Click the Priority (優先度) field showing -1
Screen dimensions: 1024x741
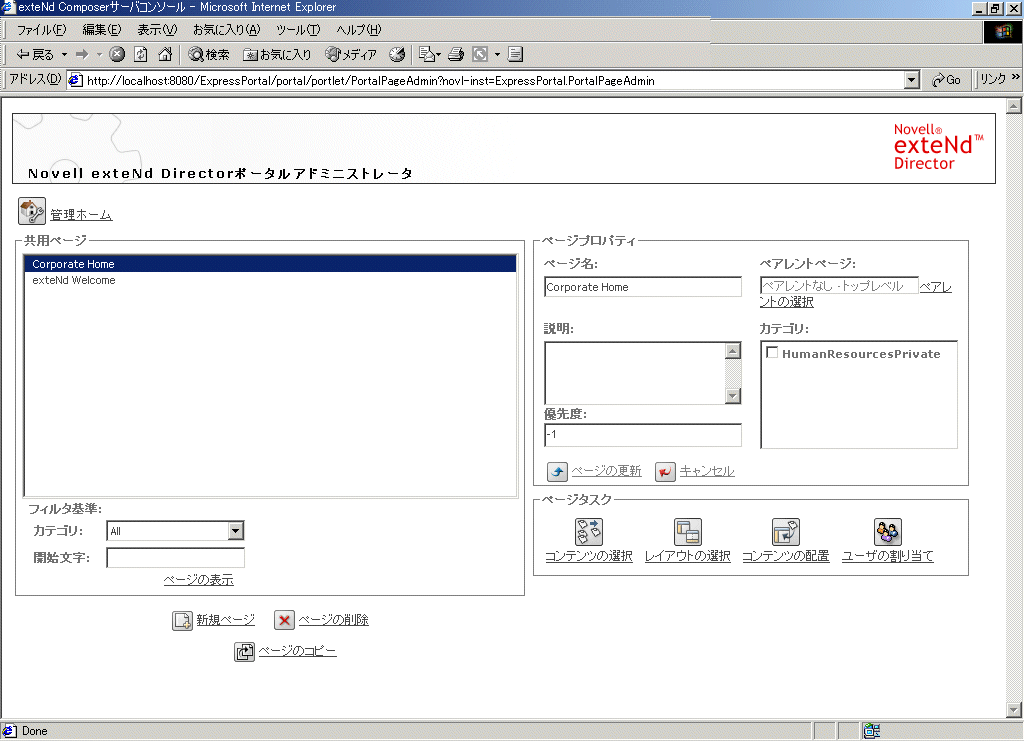[x=643, y=434]
